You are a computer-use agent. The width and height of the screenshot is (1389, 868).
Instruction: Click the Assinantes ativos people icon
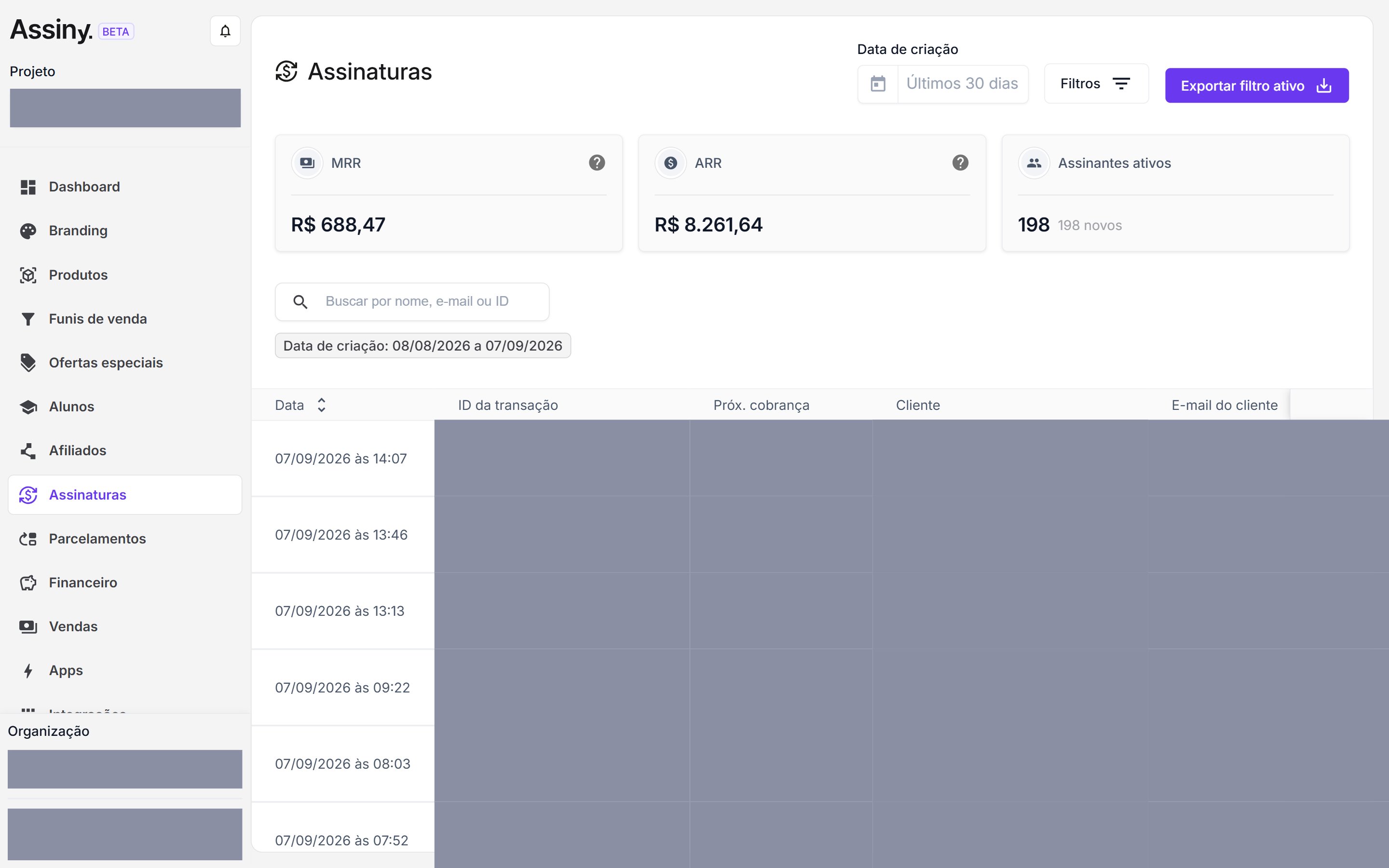[x=1034, y=163]
